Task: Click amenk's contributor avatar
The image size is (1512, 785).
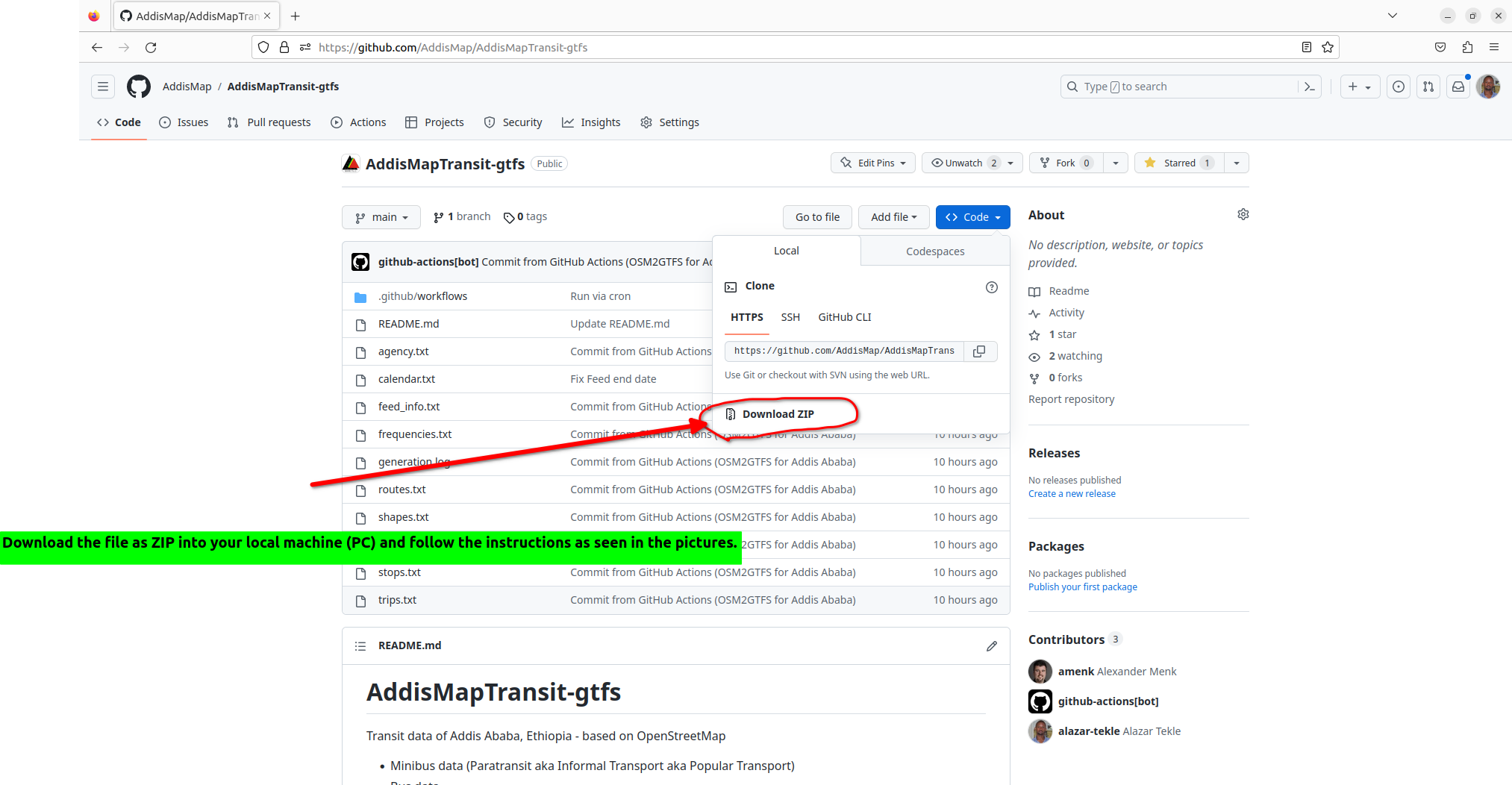Action: [1040, 672]
